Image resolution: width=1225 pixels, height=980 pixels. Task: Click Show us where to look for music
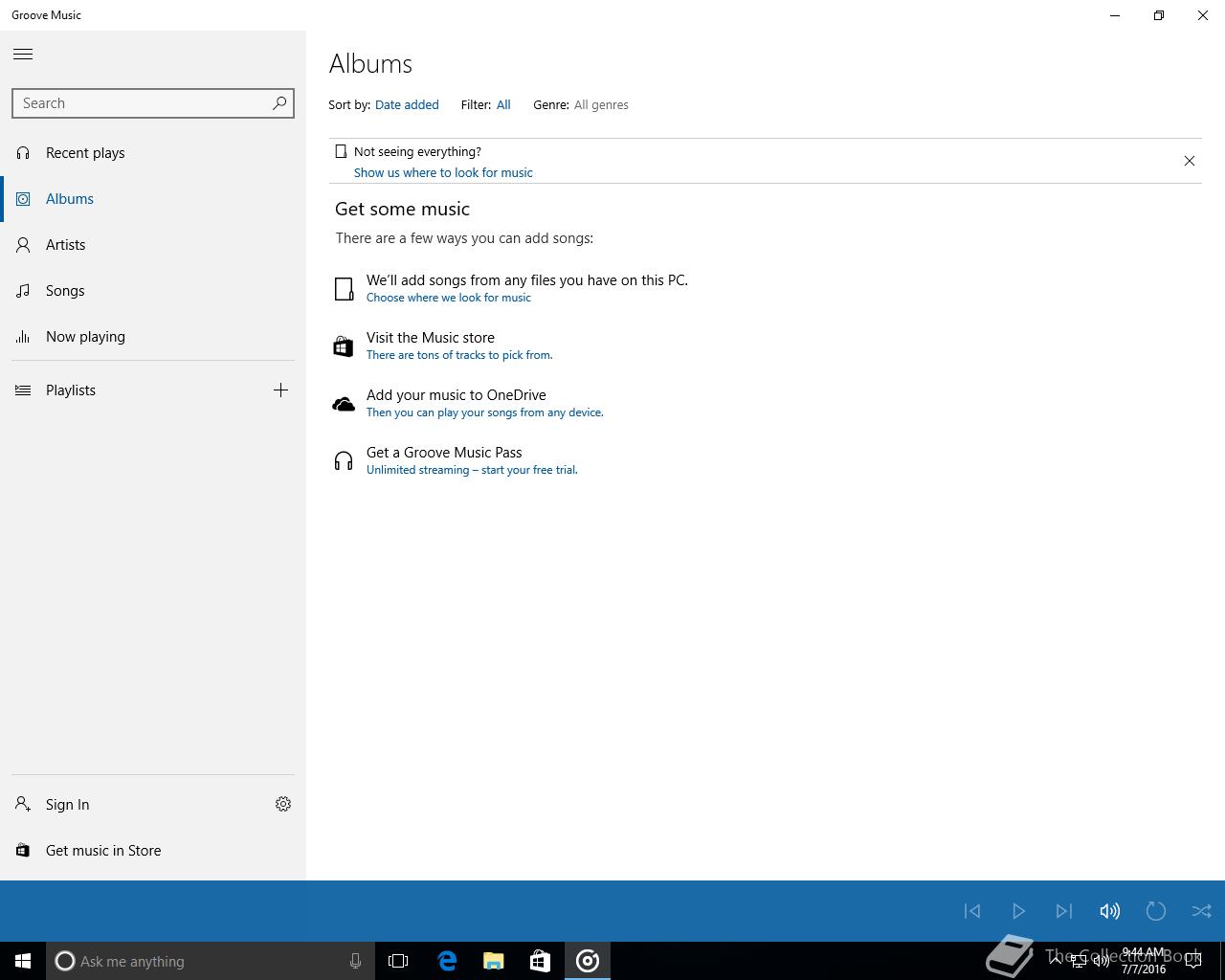point(443,173)
